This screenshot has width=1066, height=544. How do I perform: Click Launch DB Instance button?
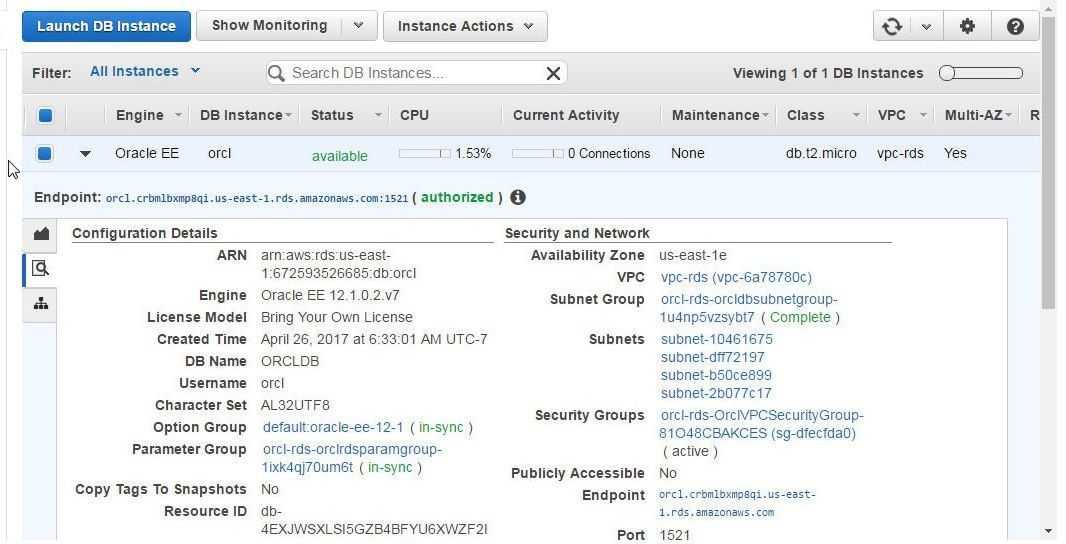coord(106,27)
